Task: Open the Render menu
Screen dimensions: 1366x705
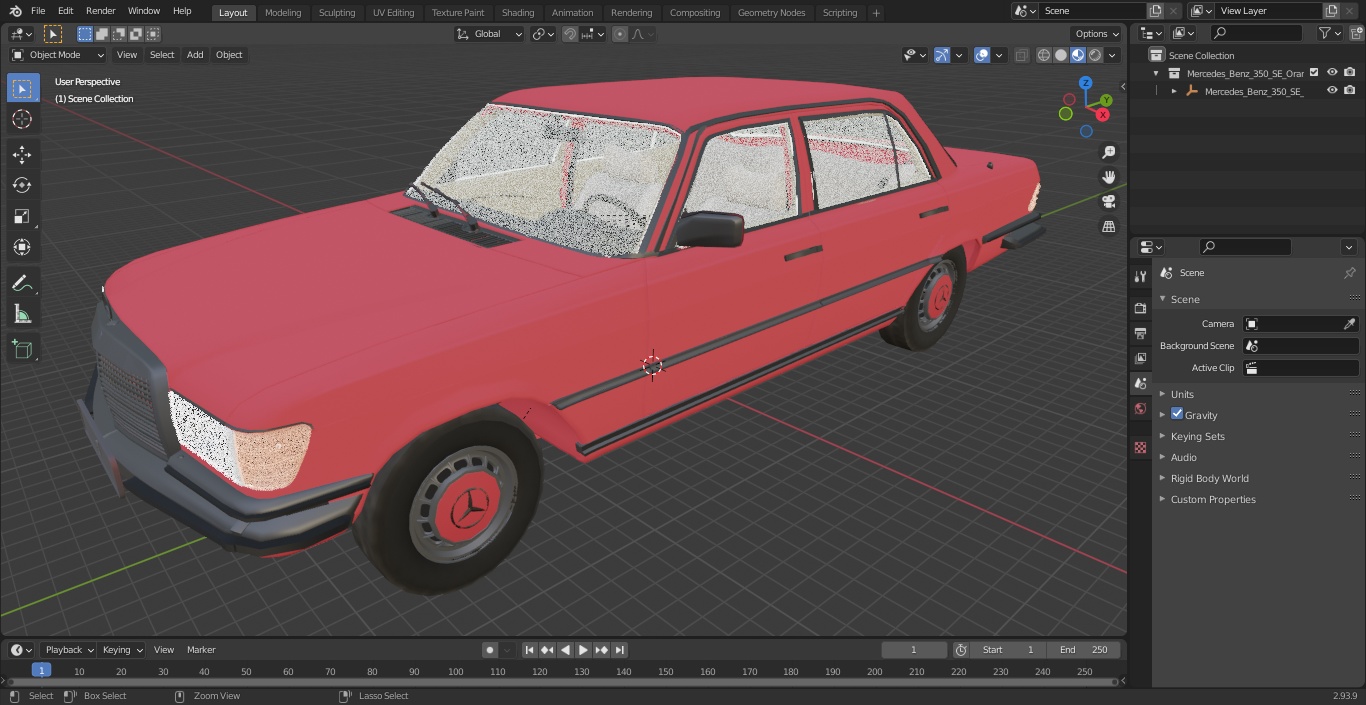Action: 100,11
